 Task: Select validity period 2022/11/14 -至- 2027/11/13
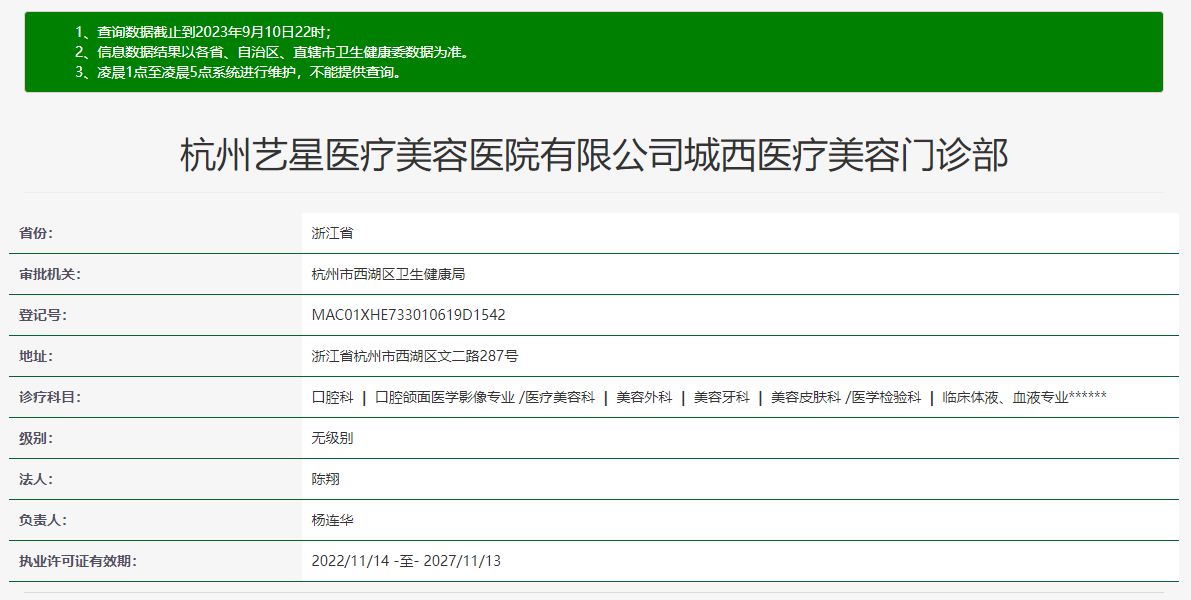pos(406,561)
